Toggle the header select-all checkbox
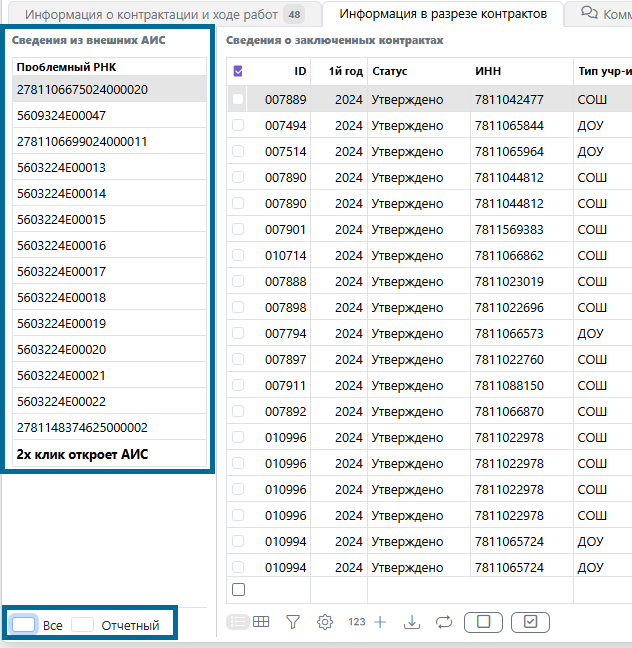 (x=238, y=72)
